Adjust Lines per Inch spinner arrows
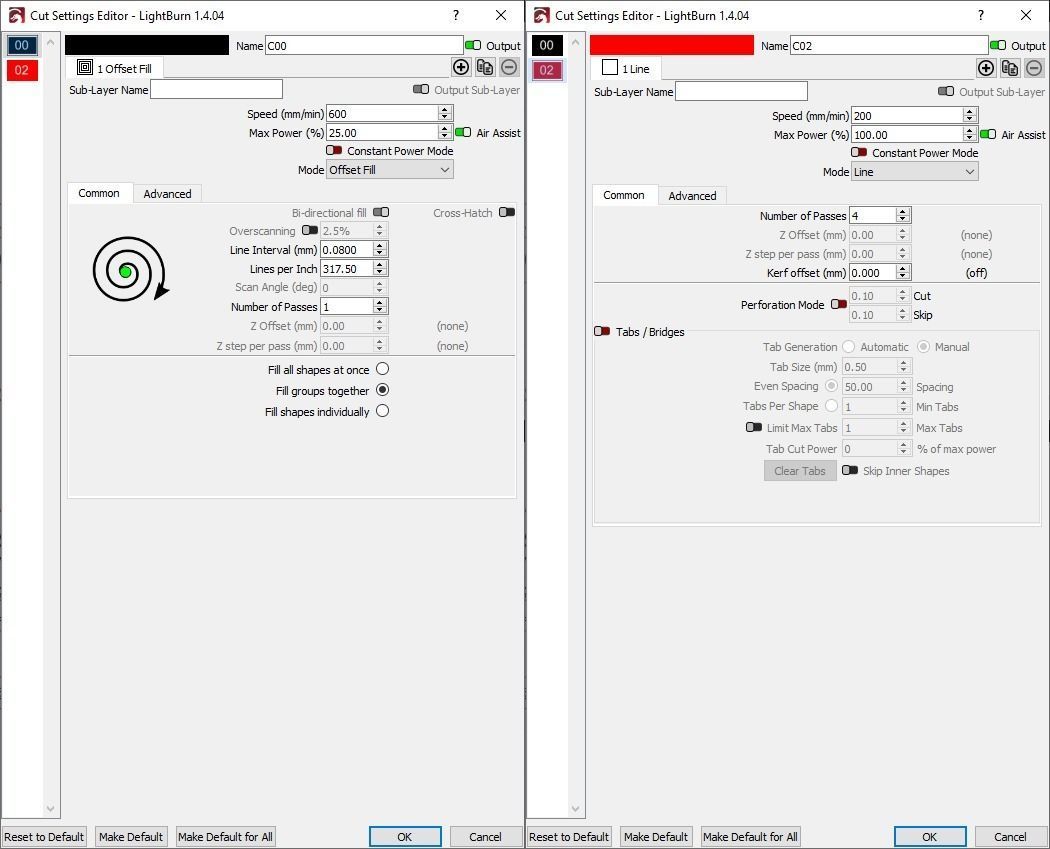Screen dimensions: 1050x849 pos(380,268)
